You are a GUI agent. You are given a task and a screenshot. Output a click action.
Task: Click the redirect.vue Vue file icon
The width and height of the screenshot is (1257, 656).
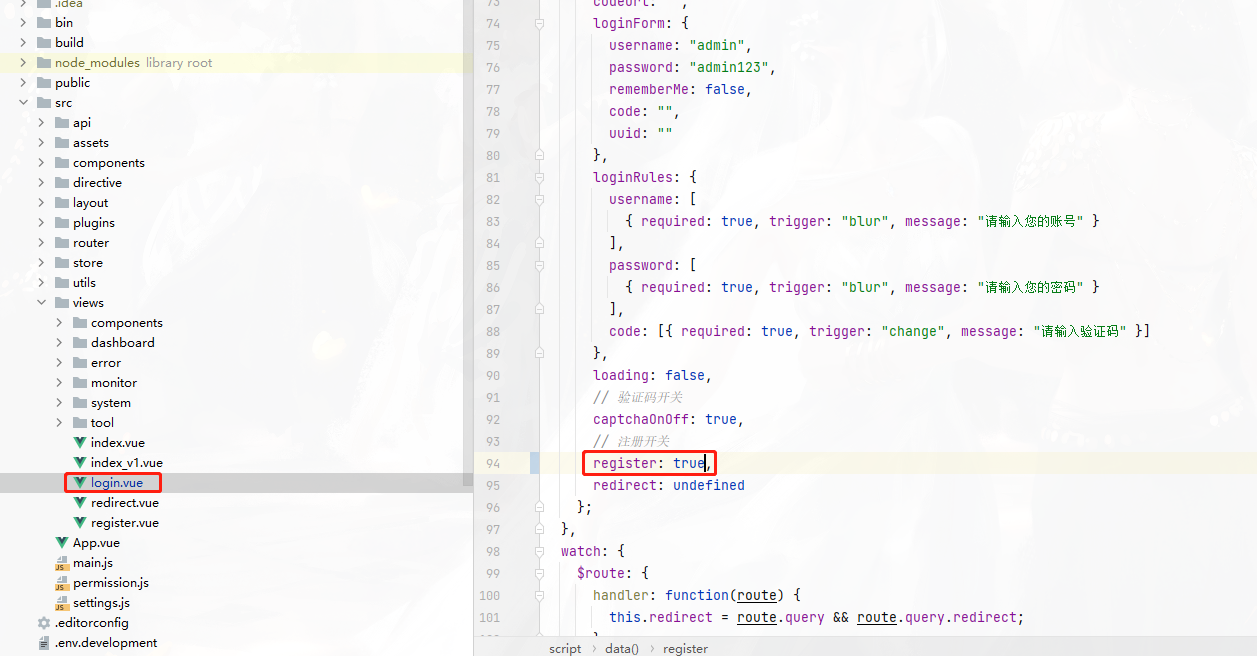click(x=80, y=503)
